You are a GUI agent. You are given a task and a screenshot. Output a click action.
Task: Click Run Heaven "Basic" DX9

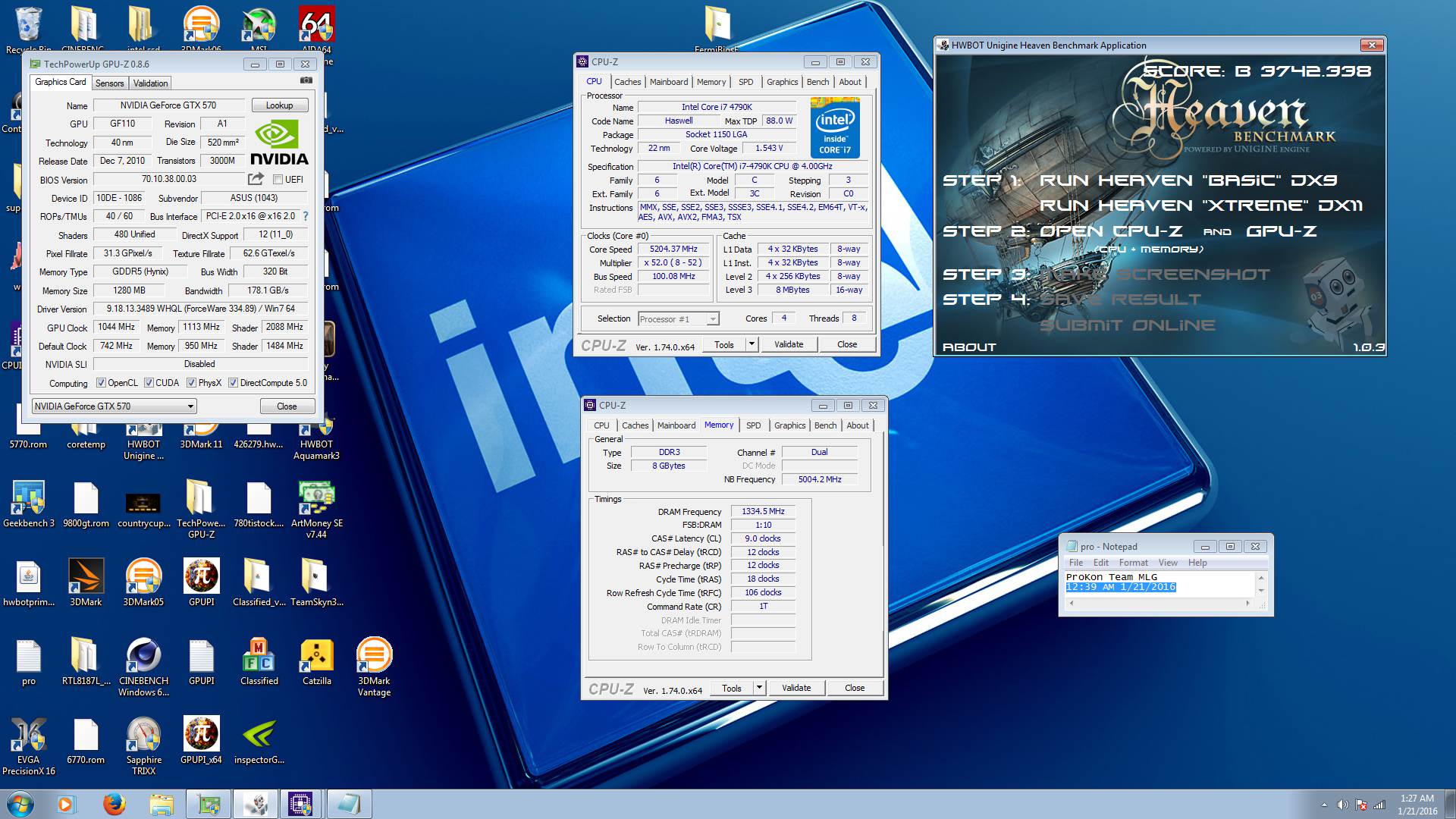pos(1188,180)
